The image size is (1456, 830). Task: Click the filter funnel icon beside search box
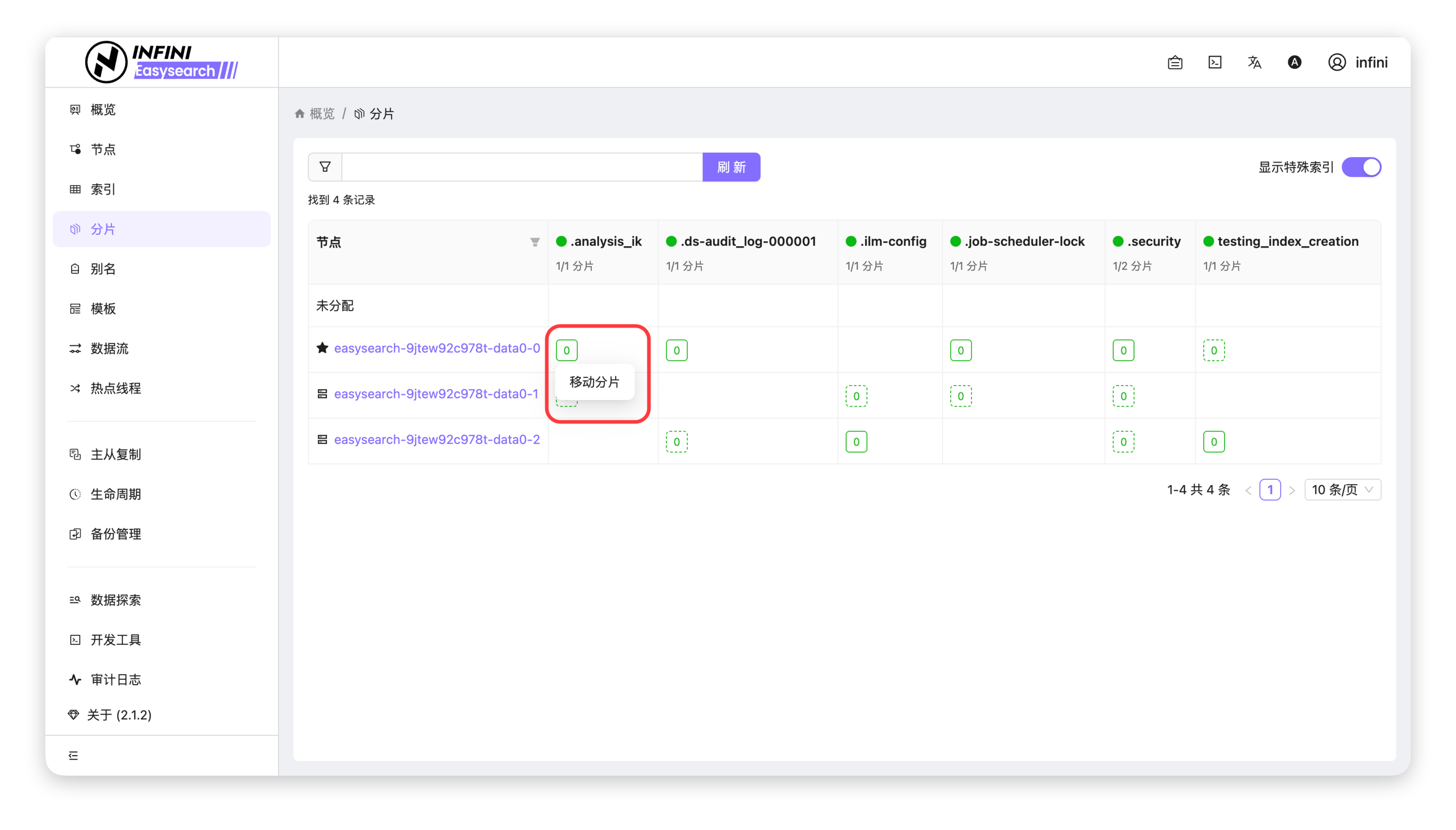(325, 167)
